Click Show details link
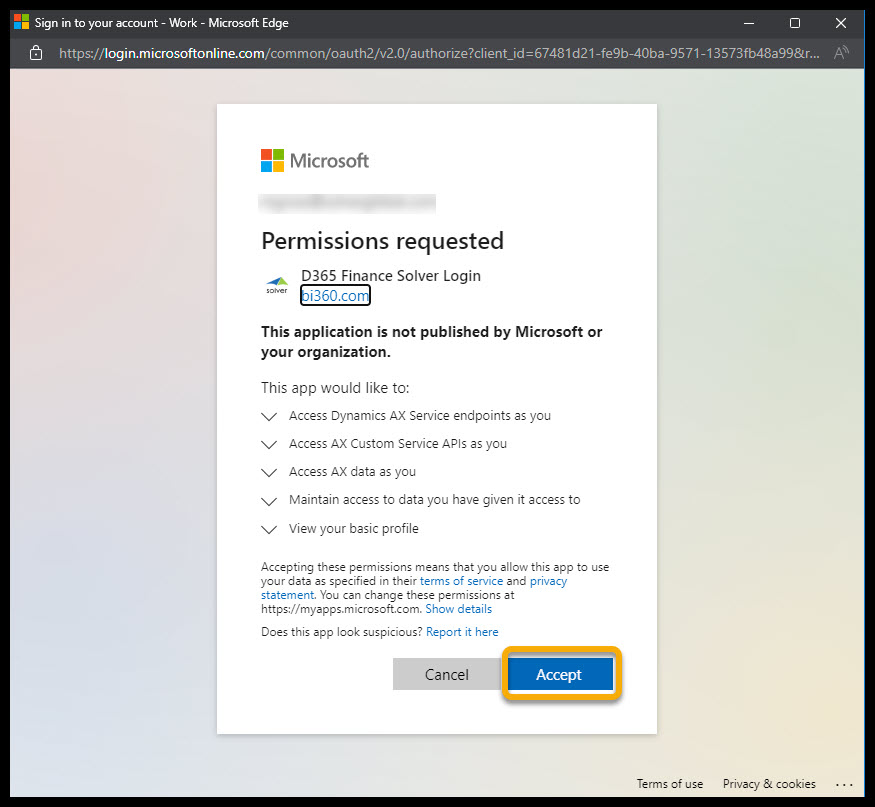 coord(459,609)
